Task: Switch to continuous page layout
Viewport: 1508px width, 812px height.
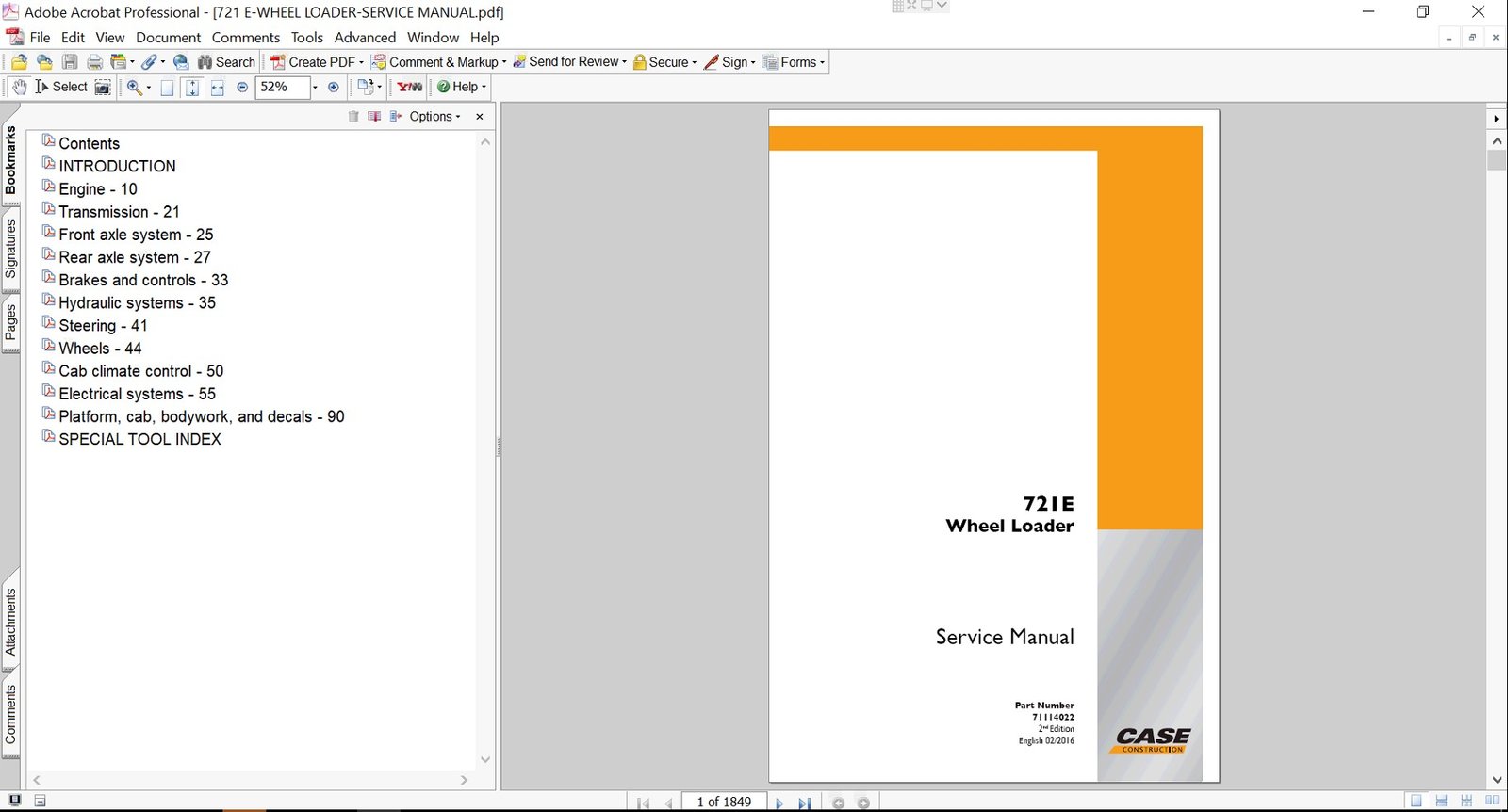Action: (x=1441, y=801)
